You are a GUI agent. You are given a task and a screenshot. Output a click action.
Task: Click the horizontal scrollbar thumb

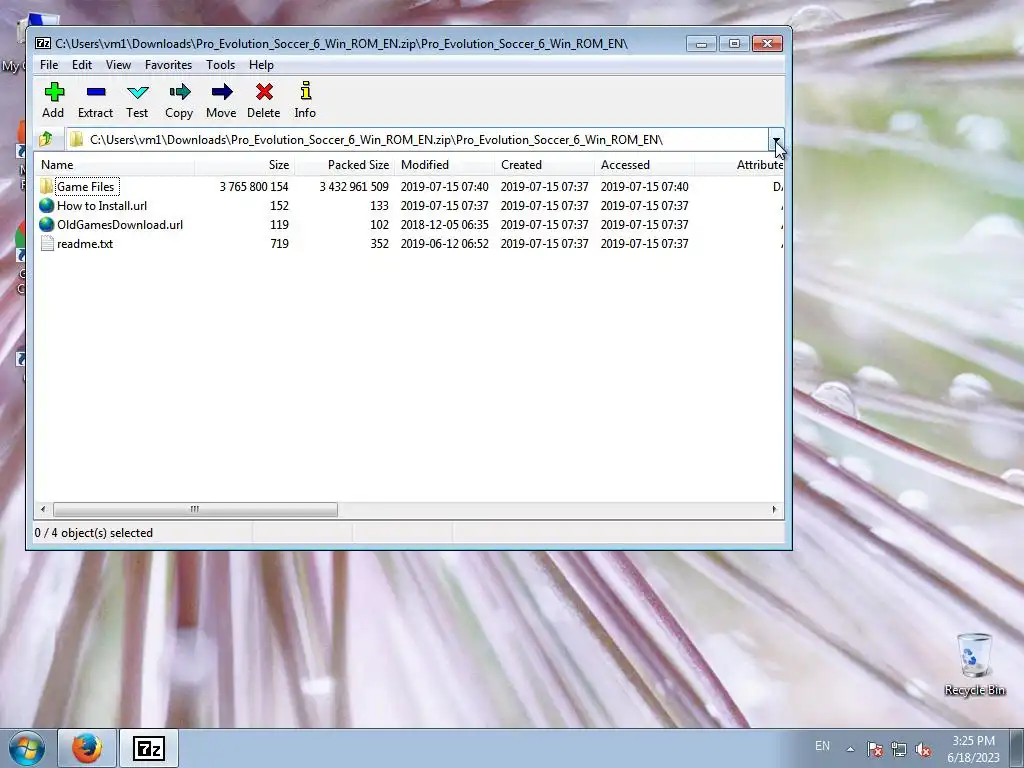click(195, 509)
